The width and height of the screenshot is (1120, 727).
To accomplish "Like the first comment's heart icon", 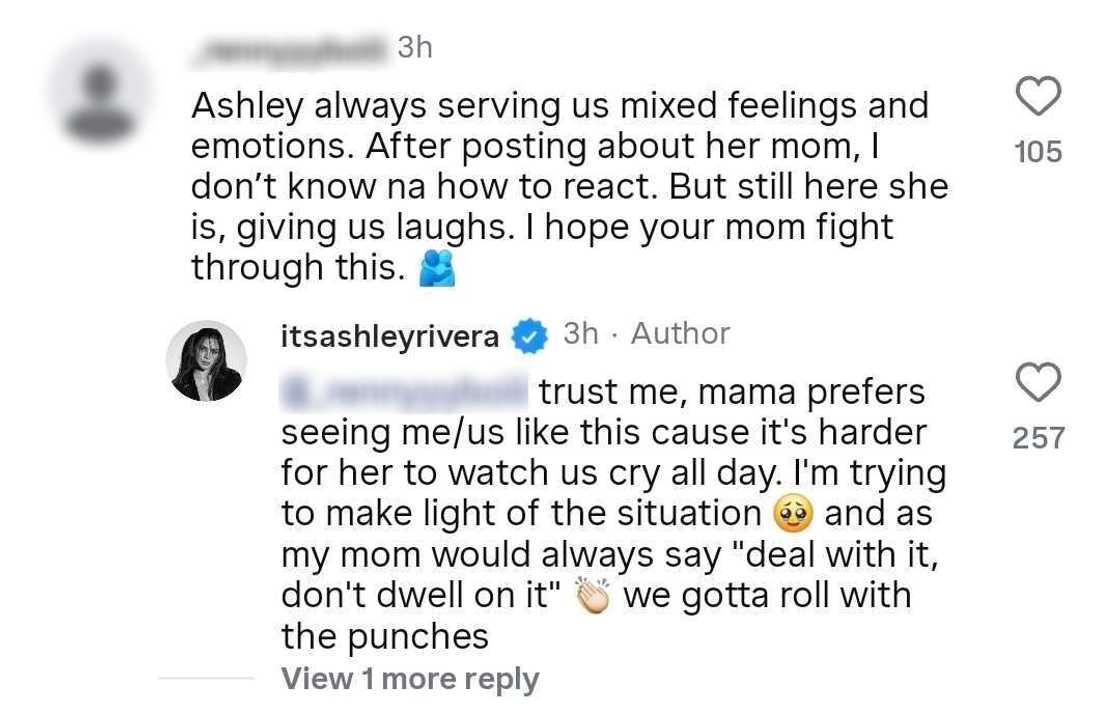I will coord(1040,96).
